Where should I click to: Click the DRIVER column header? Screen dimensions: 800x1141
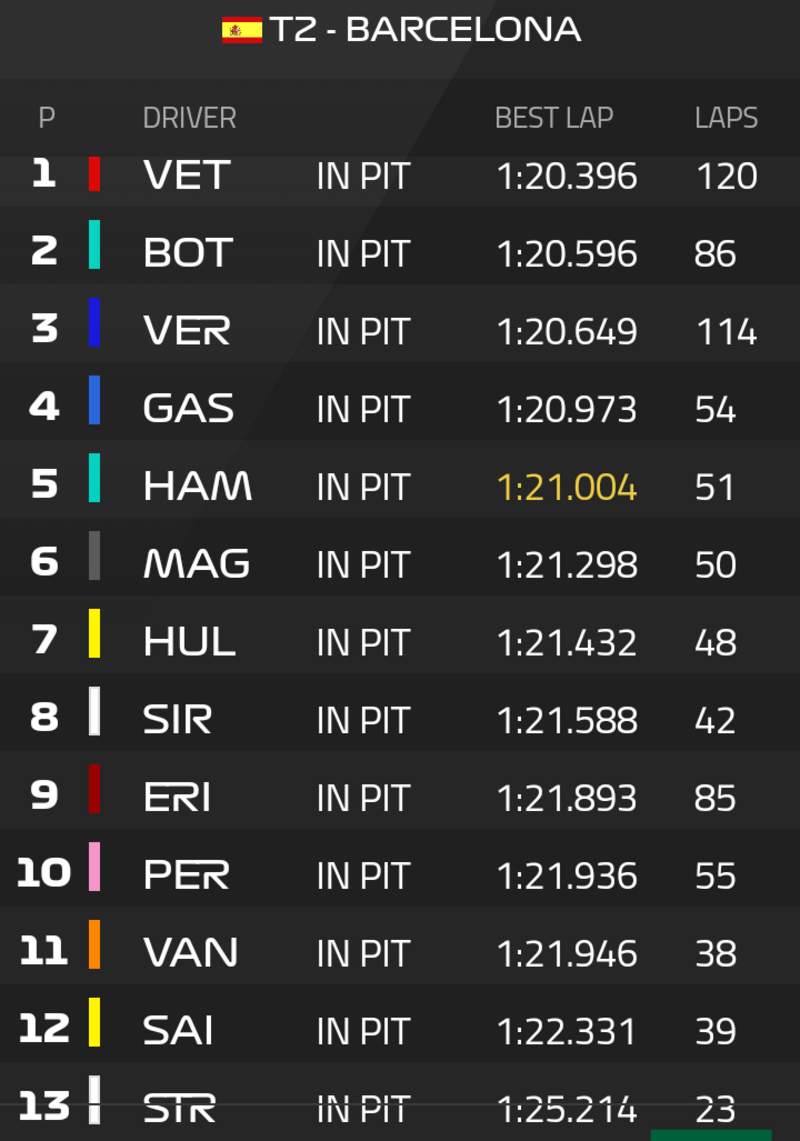189,118
